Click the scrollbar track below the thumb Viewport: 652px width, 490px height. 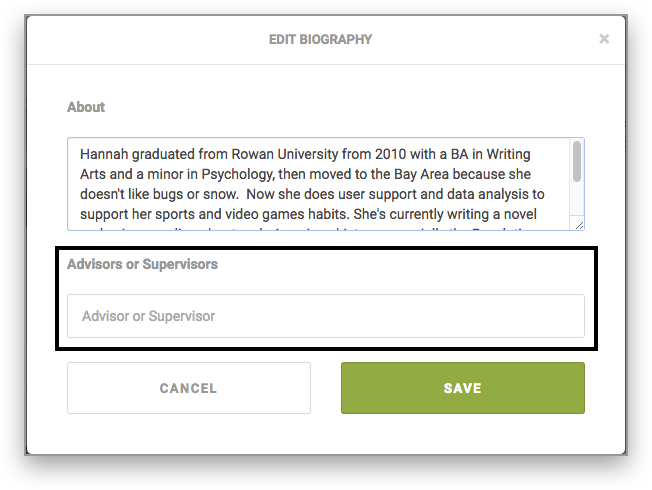click(x=577, y=199)
